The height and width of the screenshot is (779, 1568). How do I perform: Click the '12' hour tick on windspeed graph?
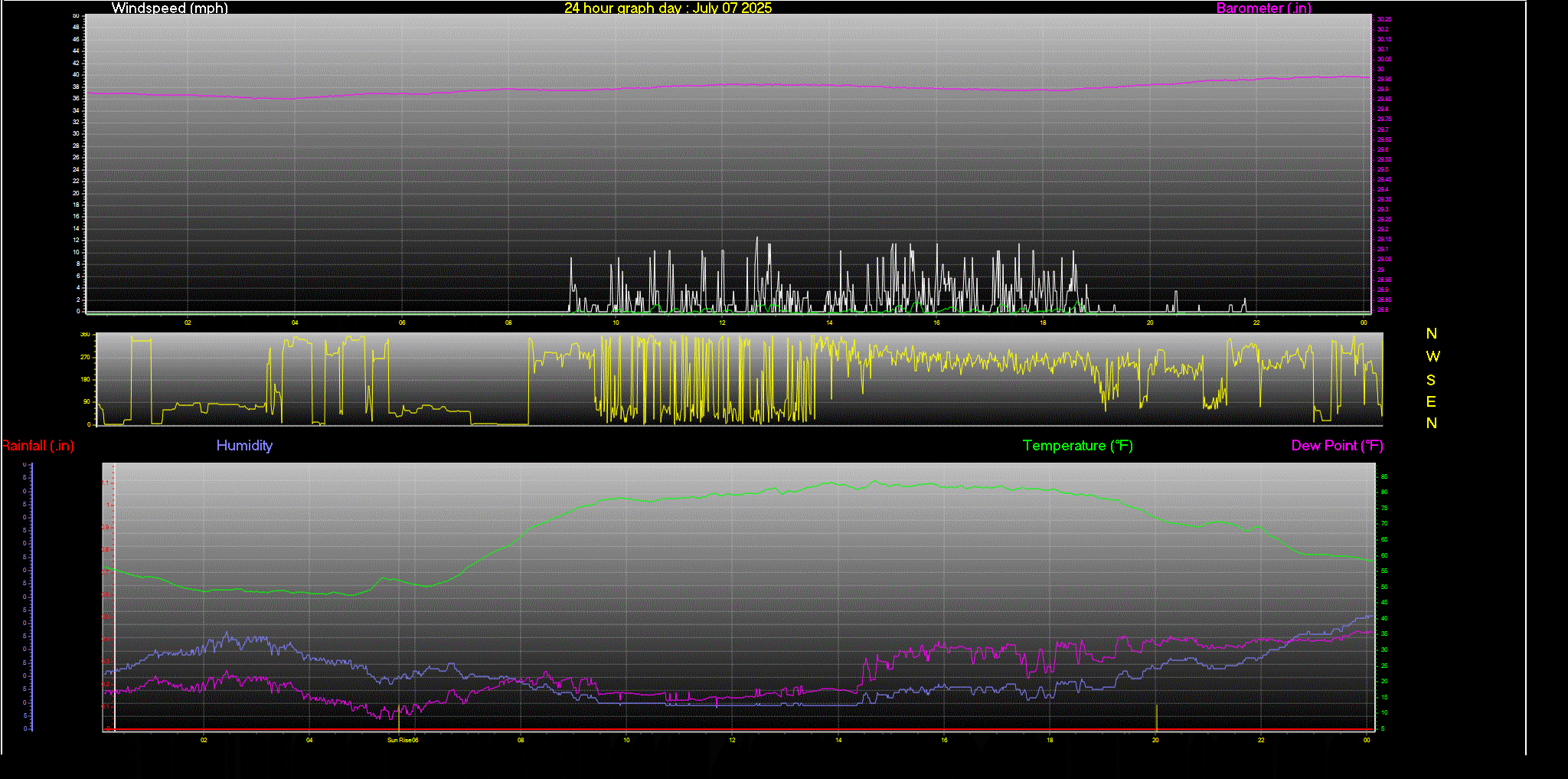pos(722,322)
